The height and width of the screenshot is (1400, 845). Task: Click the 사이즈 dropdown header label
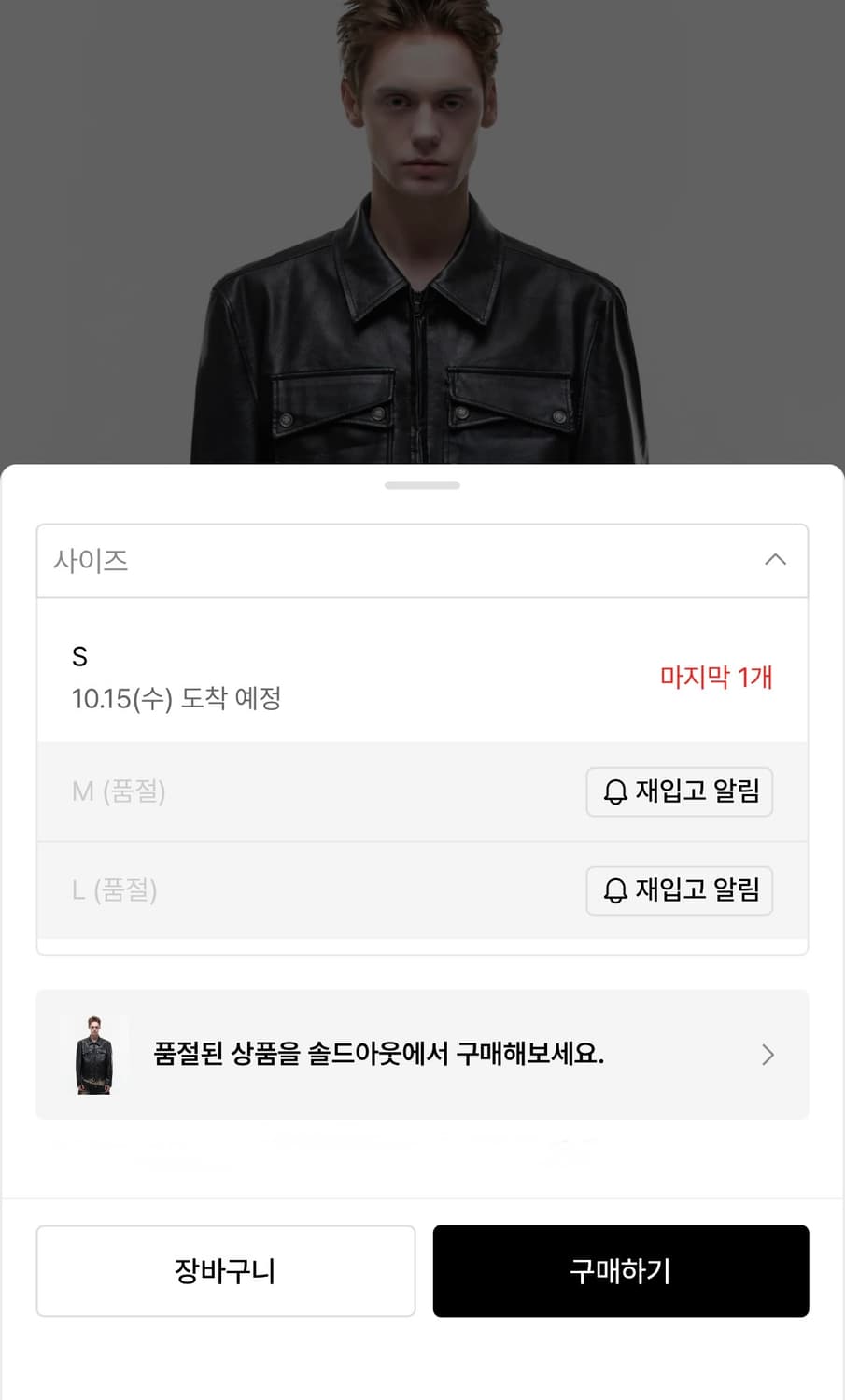91,561
